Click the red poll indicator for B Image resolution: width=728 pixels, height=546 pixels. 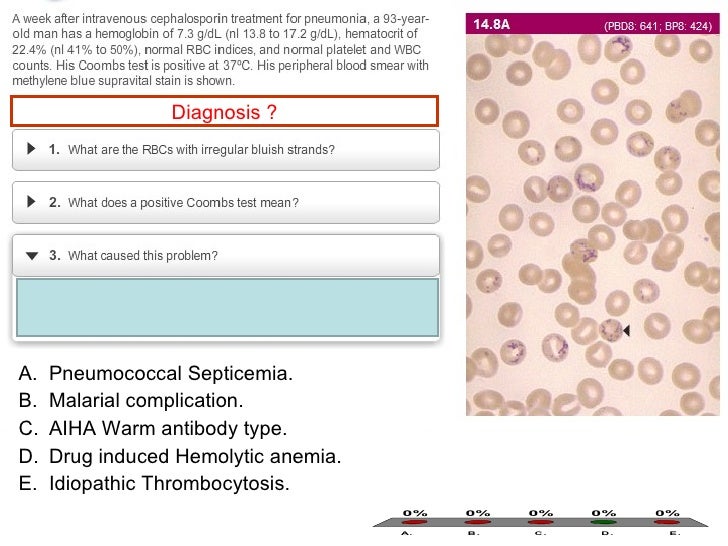click(477, 522)
